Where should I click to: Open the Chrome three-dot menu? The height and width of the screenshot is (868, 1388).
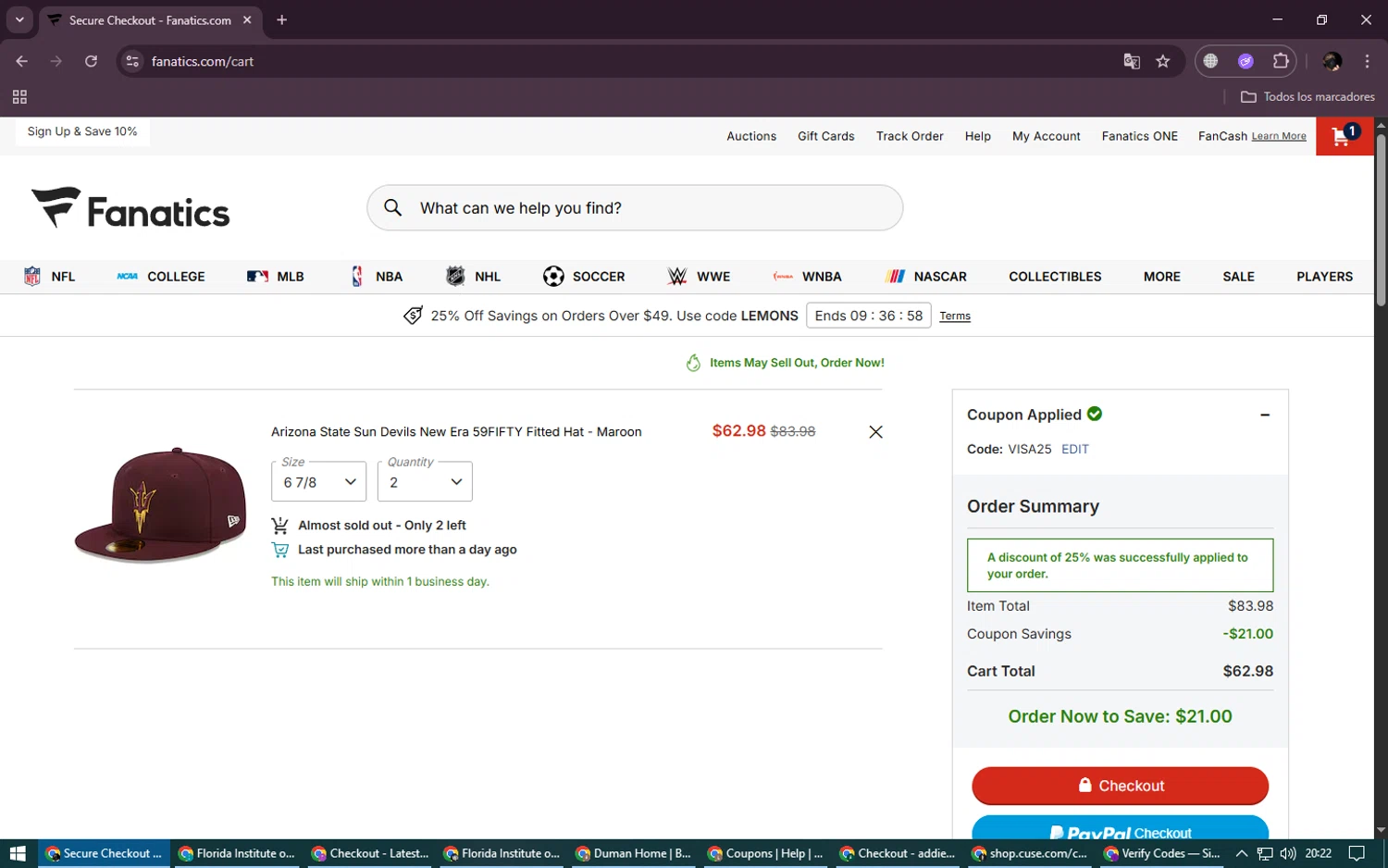coord(1367,61)
